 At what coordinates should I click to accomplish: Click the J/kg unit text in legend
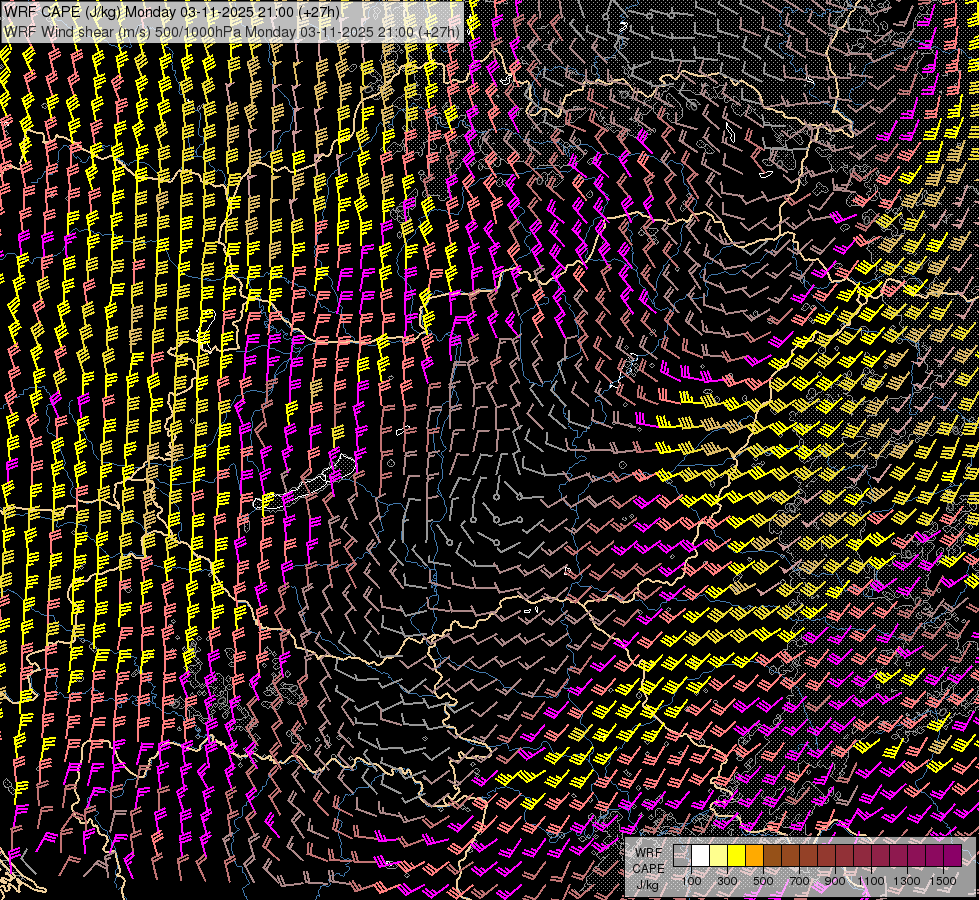coord(647,884)
